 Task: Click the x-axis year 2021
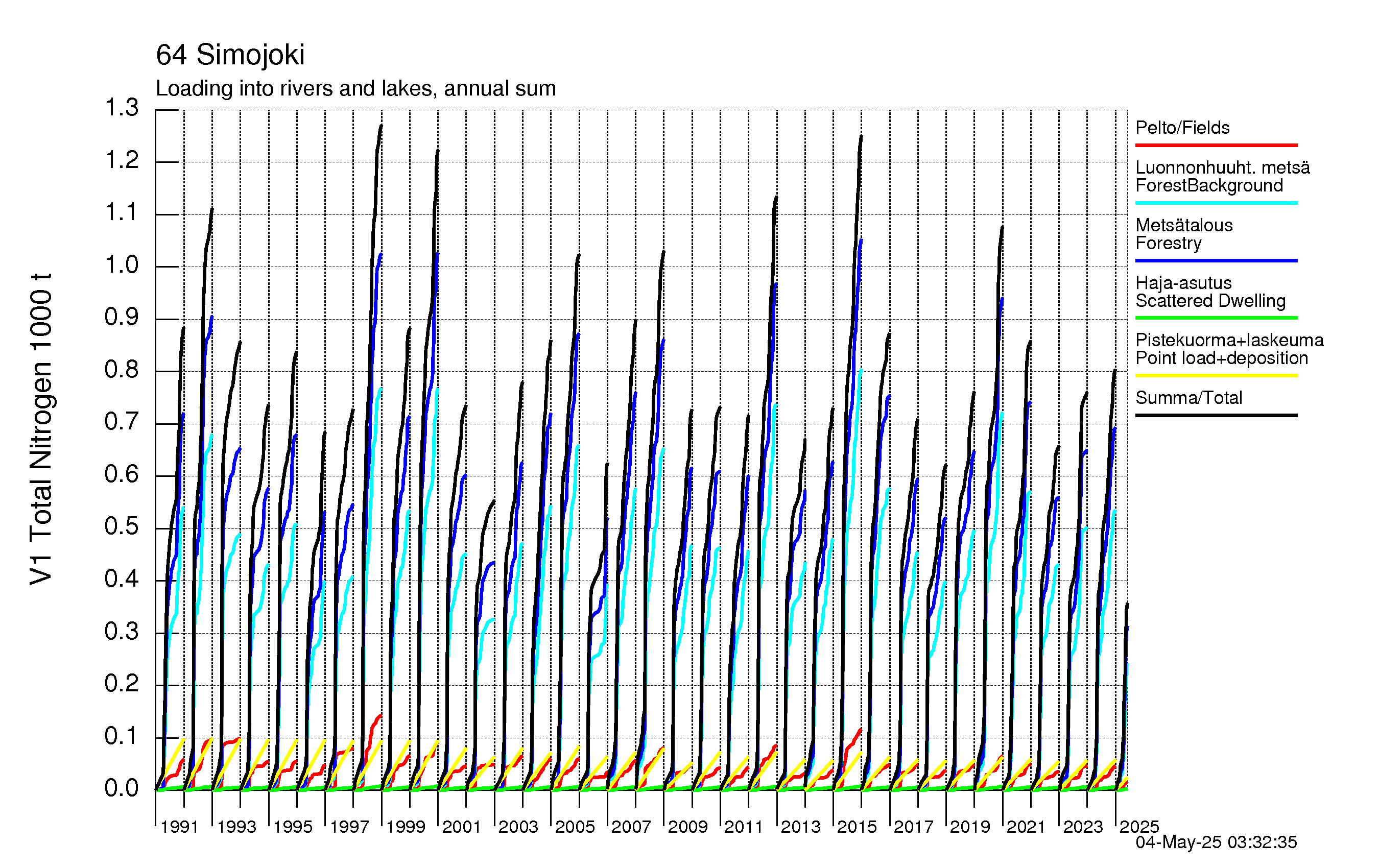coord(1026,827)
